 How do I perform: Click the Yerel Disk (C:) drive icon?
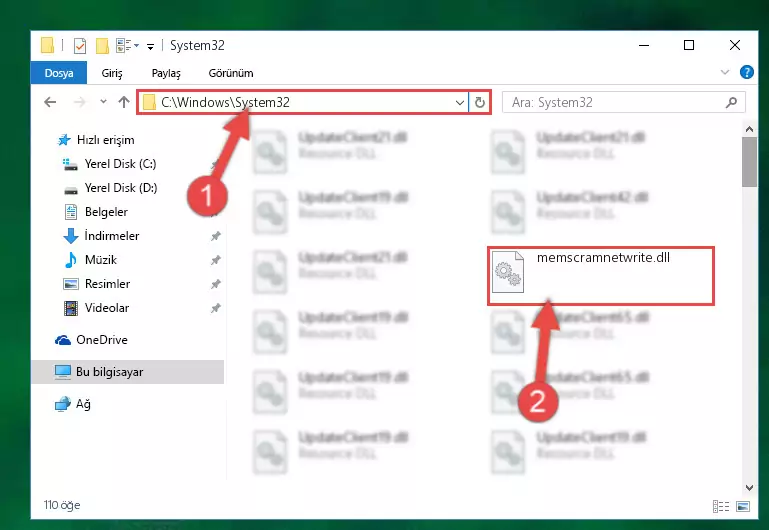[70, 164]
